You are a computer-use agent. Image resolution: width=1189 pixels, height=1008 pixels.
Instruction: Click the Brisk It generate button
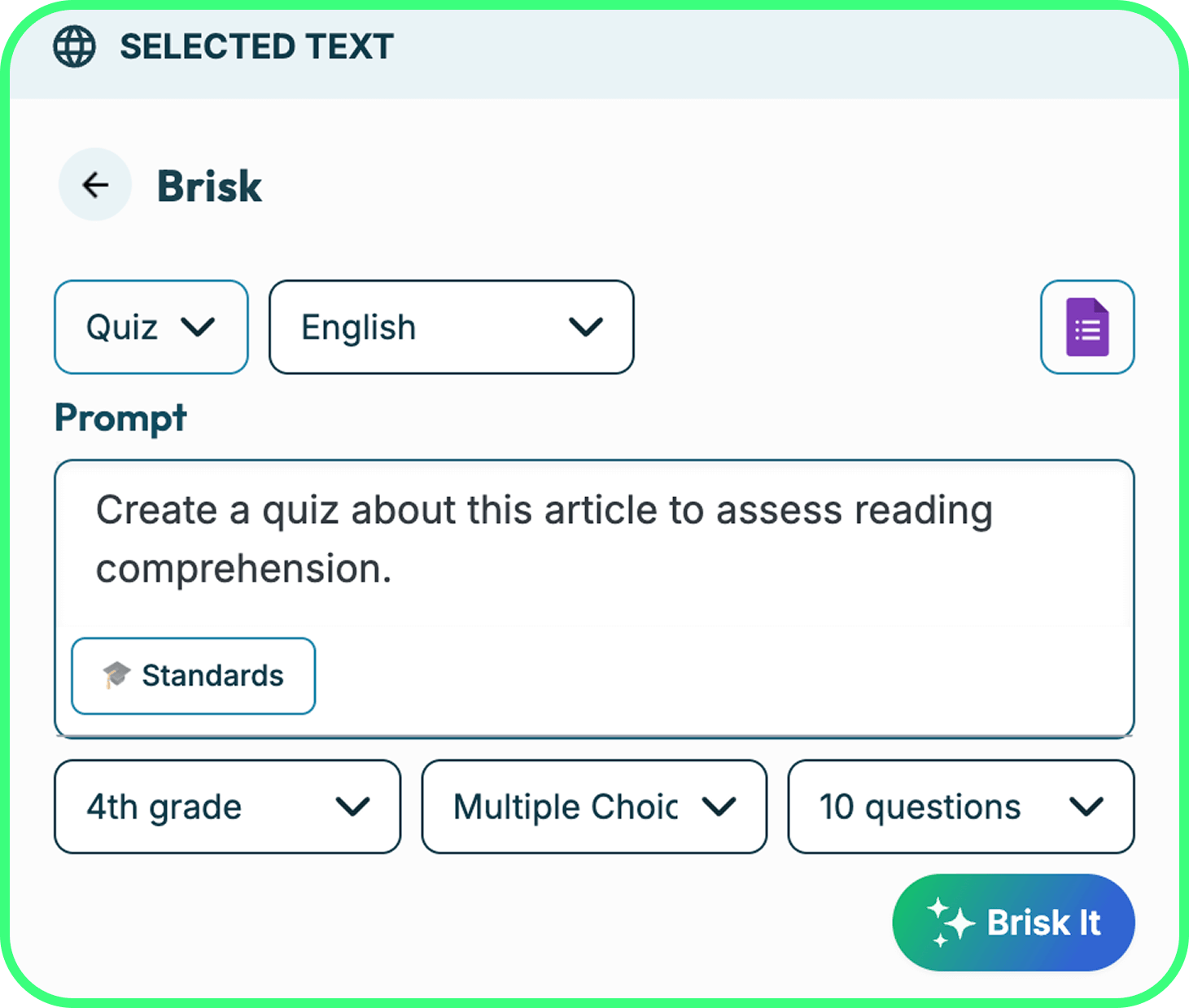coord(1013,923)
